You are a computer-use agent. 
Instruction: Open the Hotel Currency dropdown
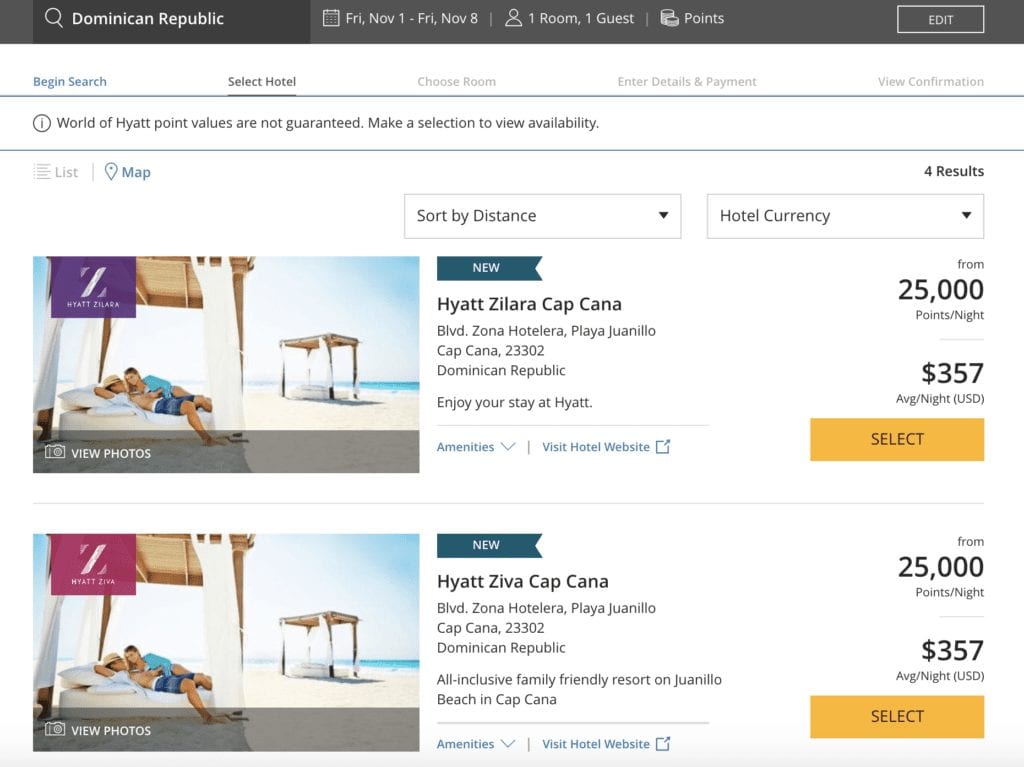pos(845,216)
